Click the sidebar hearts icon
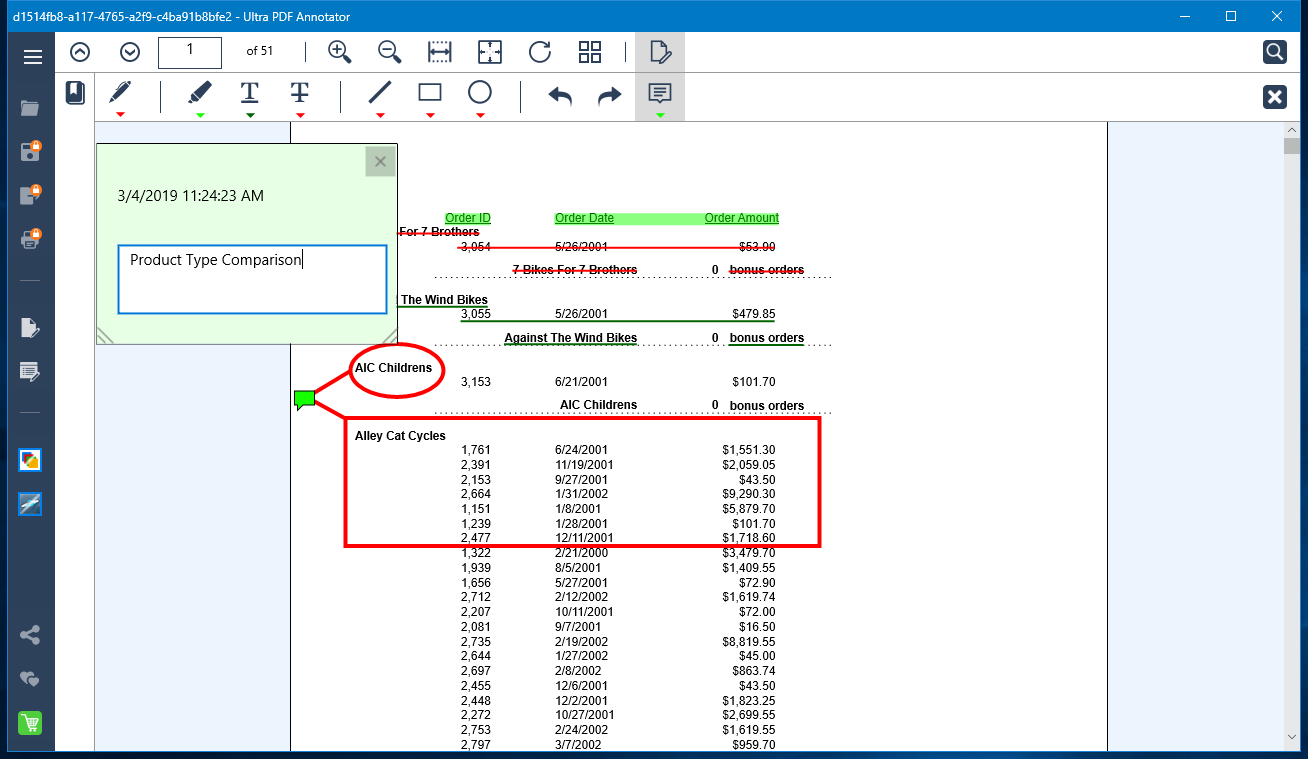This screenshot has width=1308, height=759. pos(30,679)
